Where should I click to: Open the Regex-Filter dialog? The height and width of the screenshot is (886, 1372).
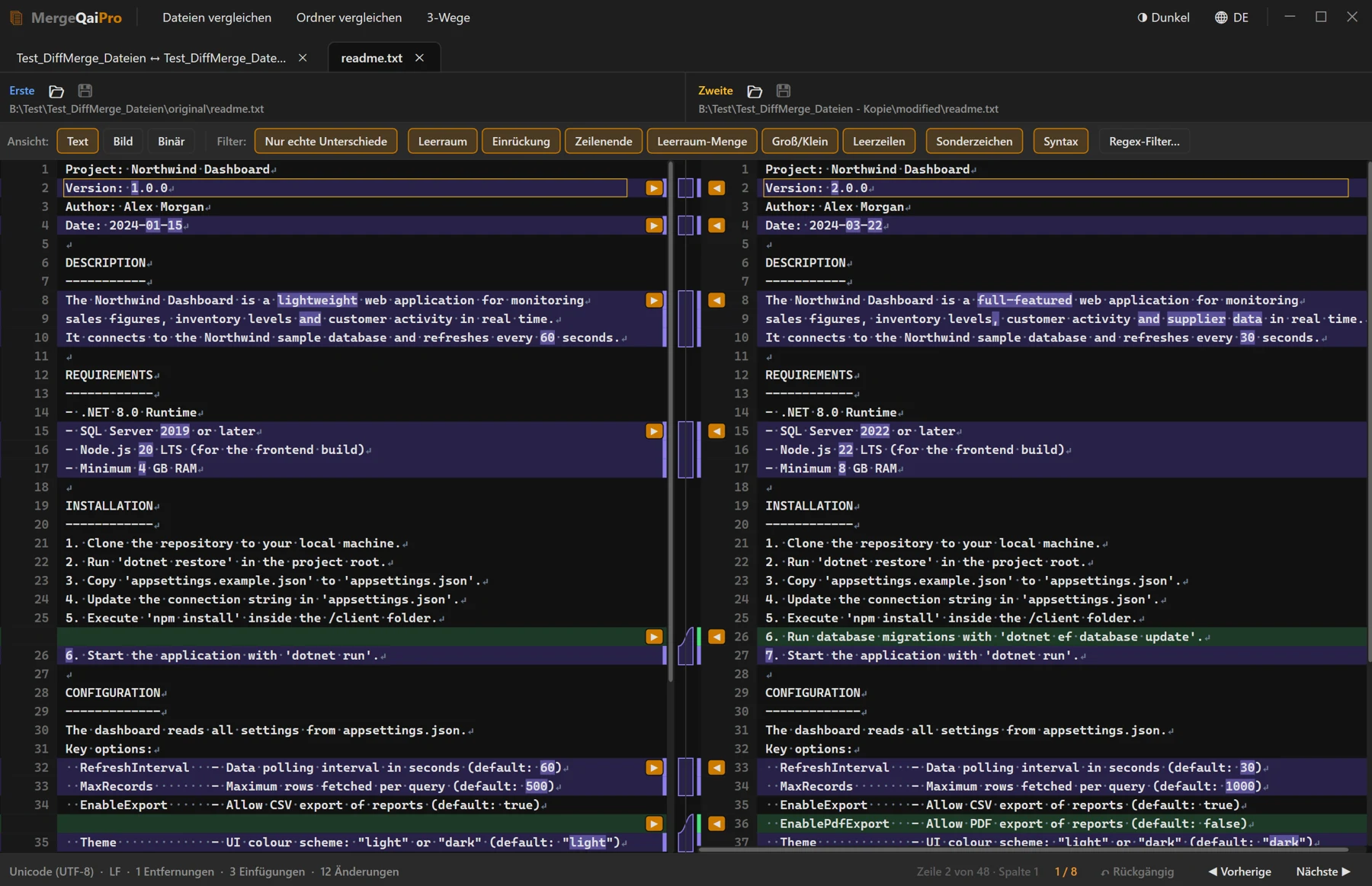point(1144,141)
